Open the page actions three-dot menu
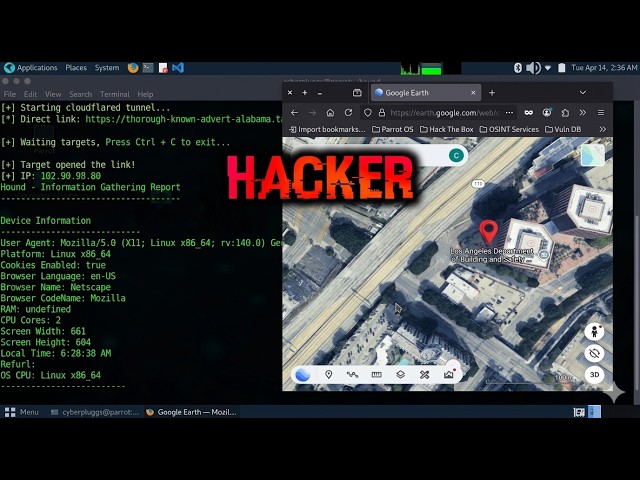 [x=509, y=113]
